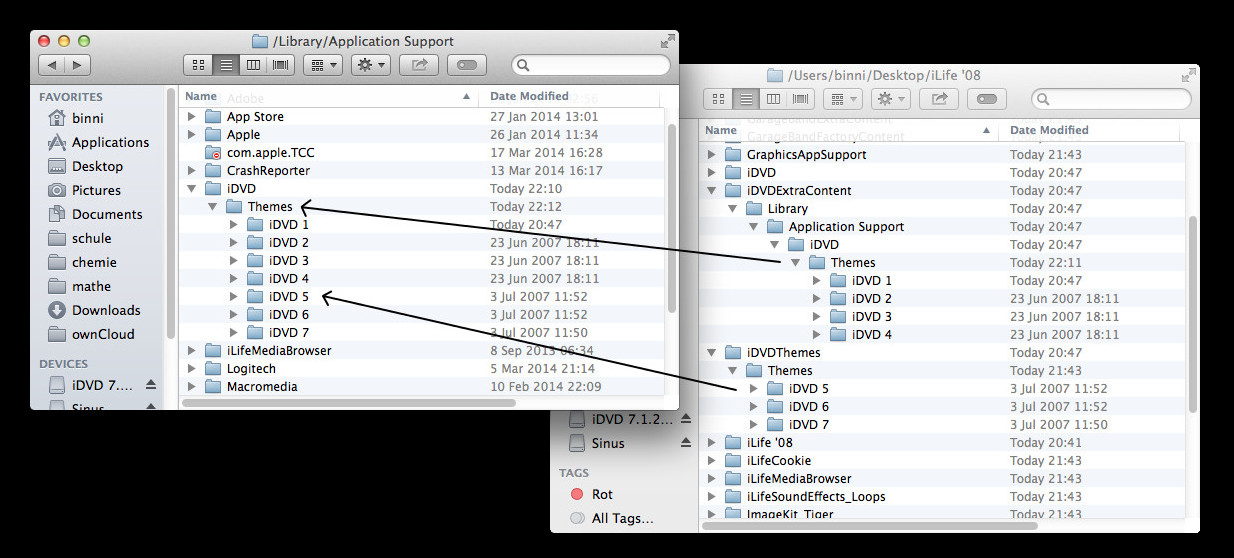Switch front window to column view
The width and height of the screenshot is (1234, 558).
(x=254, y=65)
